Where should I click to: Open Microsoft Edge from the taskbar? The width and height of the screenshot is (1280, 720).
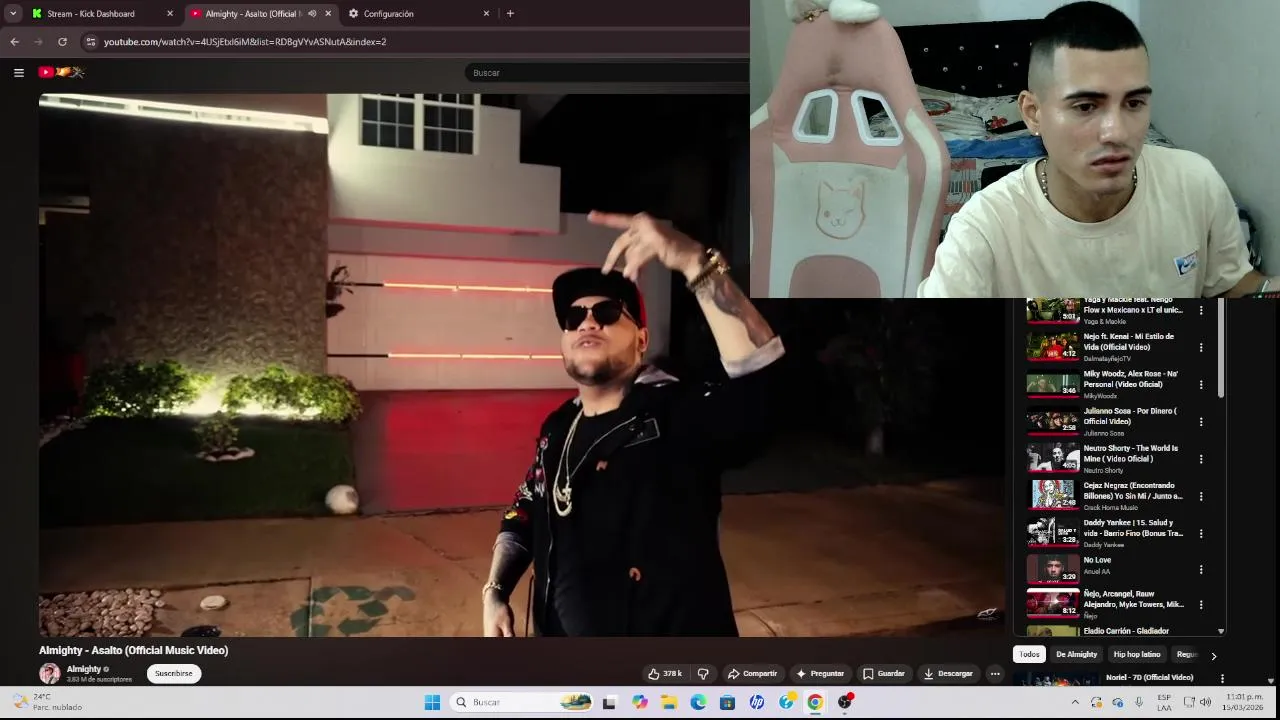698,702
